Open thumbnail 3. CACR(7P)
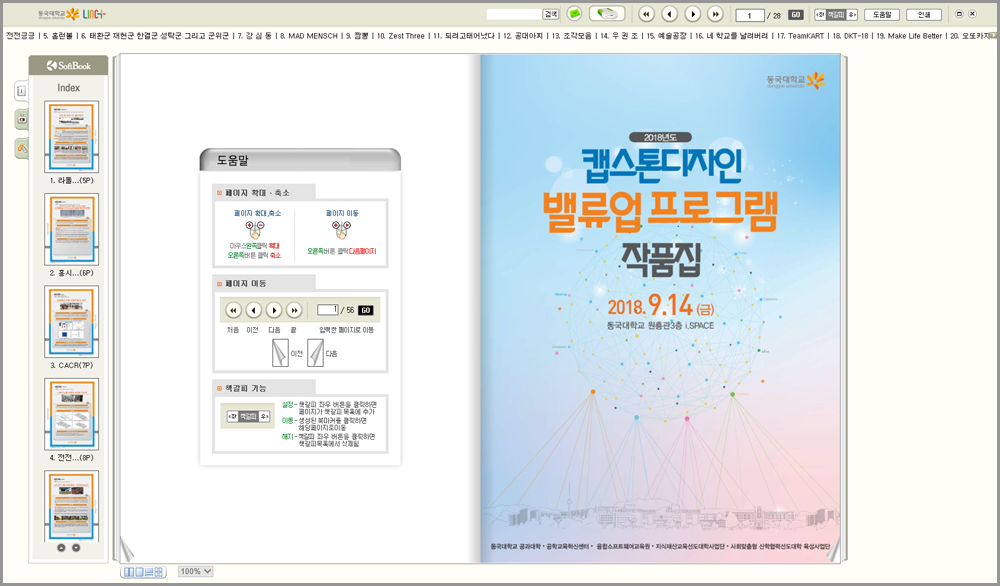The width and height of the screenshot is (1000, 586). (71, 321)
